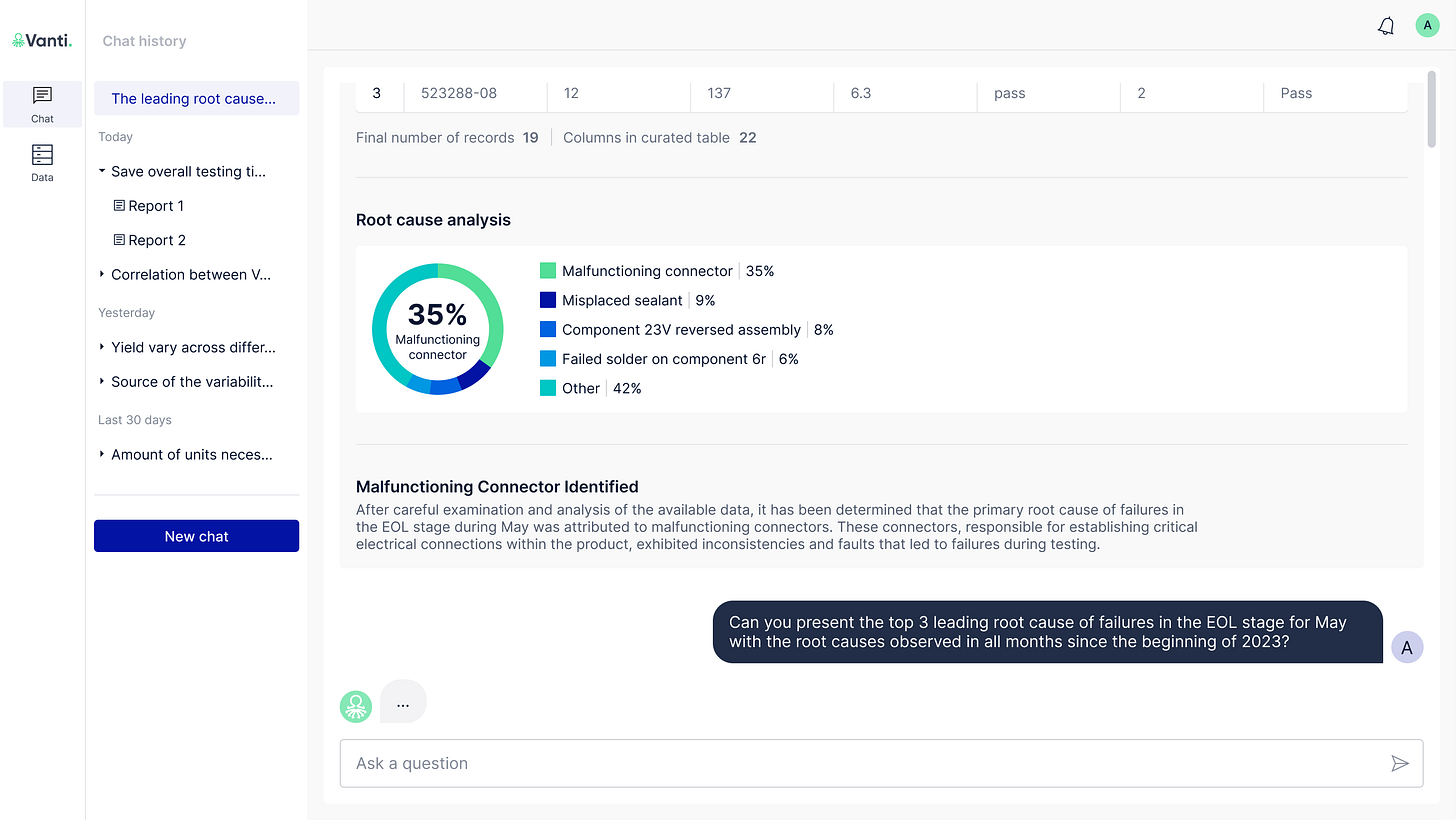Viewport: 1456px width, 820px height.
Task: Select The leading root cause chat
Action: pyautogui.click(x=196, y=98)
